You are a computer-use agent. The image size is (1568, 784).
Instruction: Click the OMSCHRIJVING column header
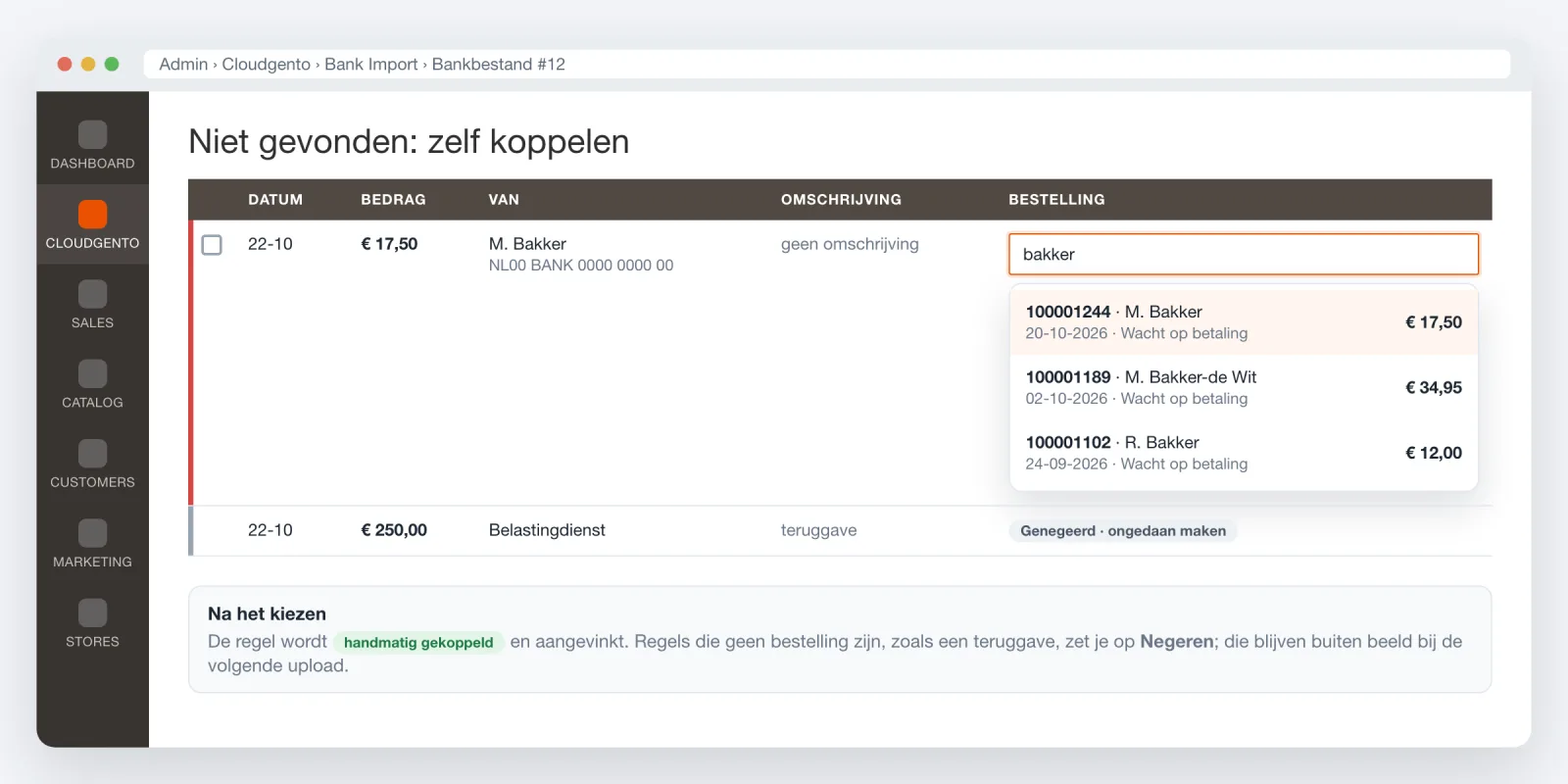click(x=841, y=199)
